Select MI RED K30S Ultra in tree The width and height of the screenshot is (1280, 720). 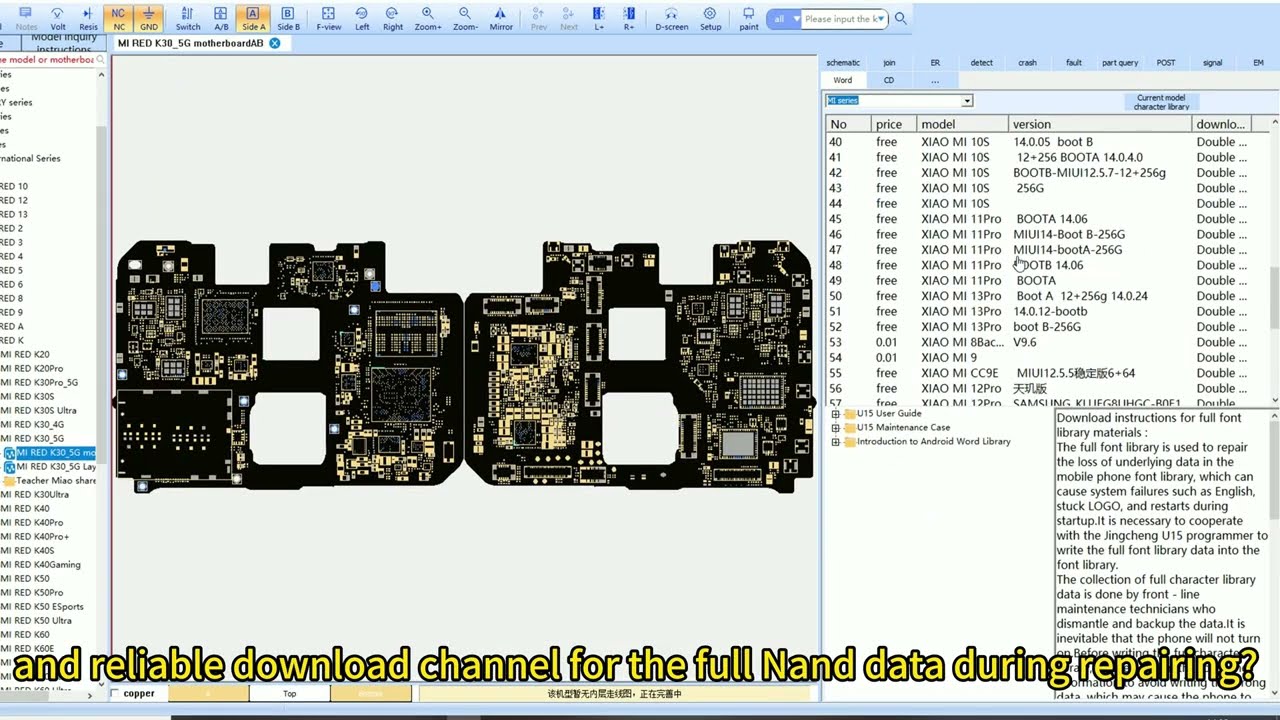pos(39,410)
